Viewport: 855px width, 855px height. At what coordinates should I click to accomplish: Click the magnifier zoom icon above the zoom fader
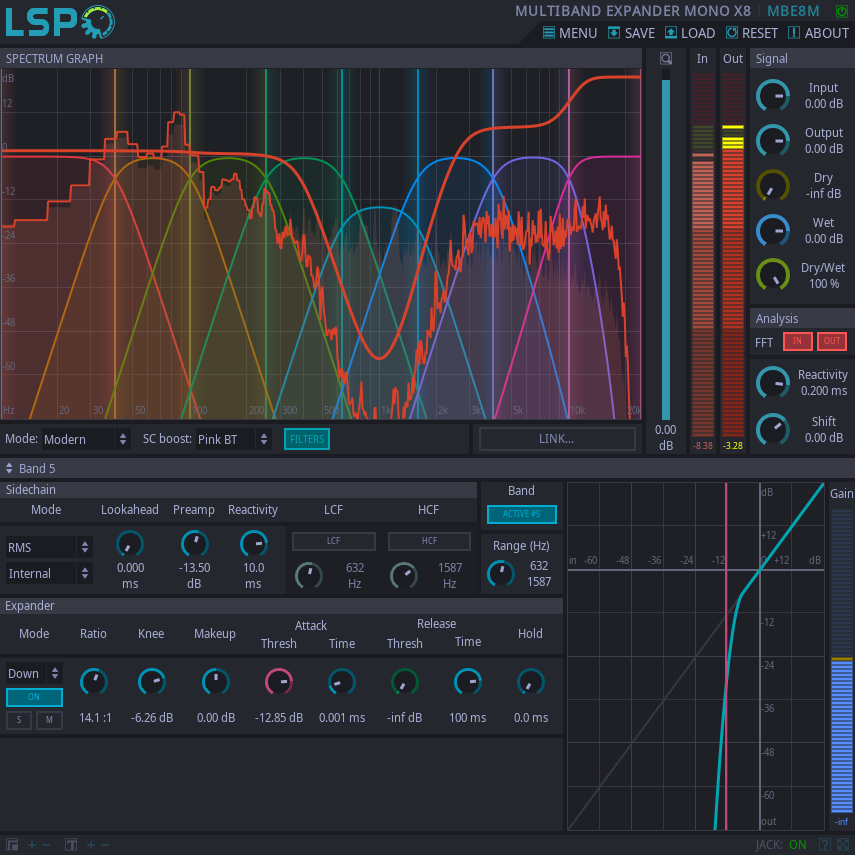(666, 58)
